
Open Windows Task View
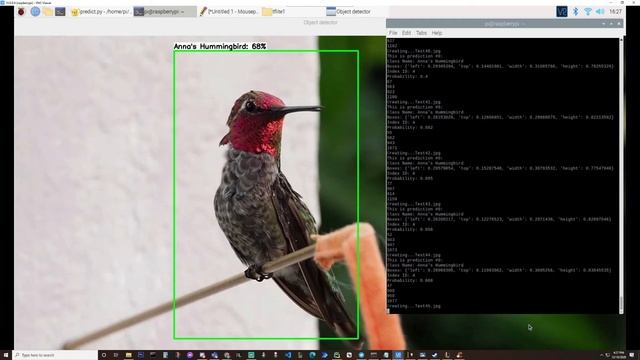pyautogui.click(x=116, y=355)
